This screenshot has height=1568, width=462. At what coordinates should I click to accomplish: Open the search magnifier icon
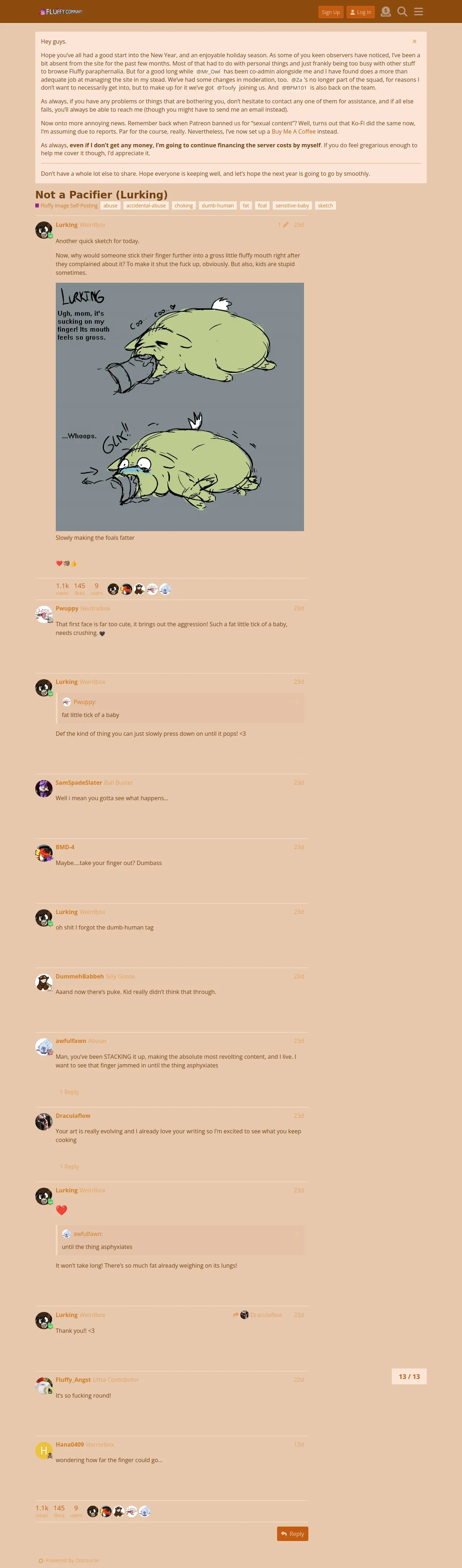[x=402, y=12]
